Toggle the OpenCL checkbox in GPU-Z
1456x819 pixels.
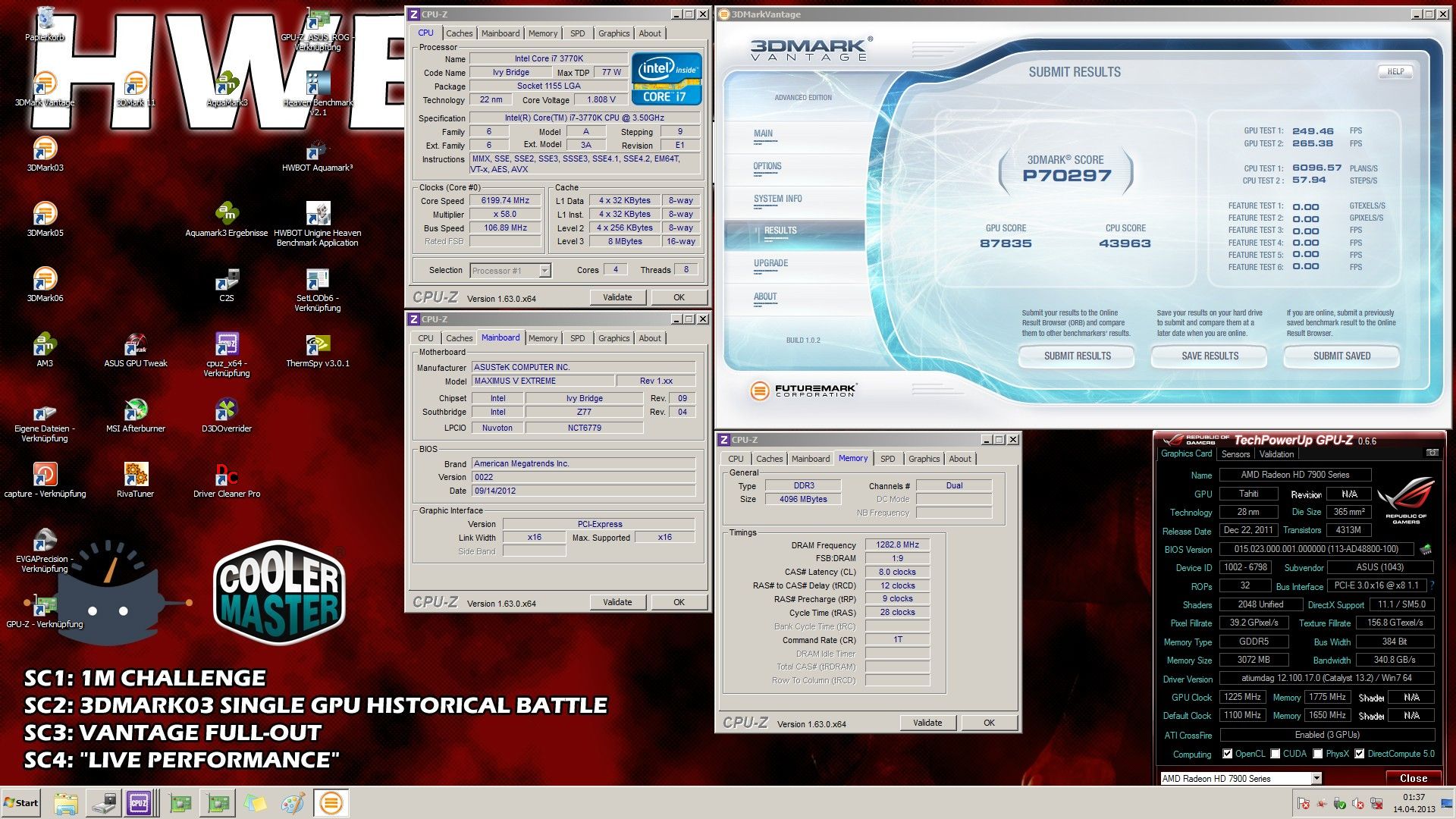click(1228, 754)
